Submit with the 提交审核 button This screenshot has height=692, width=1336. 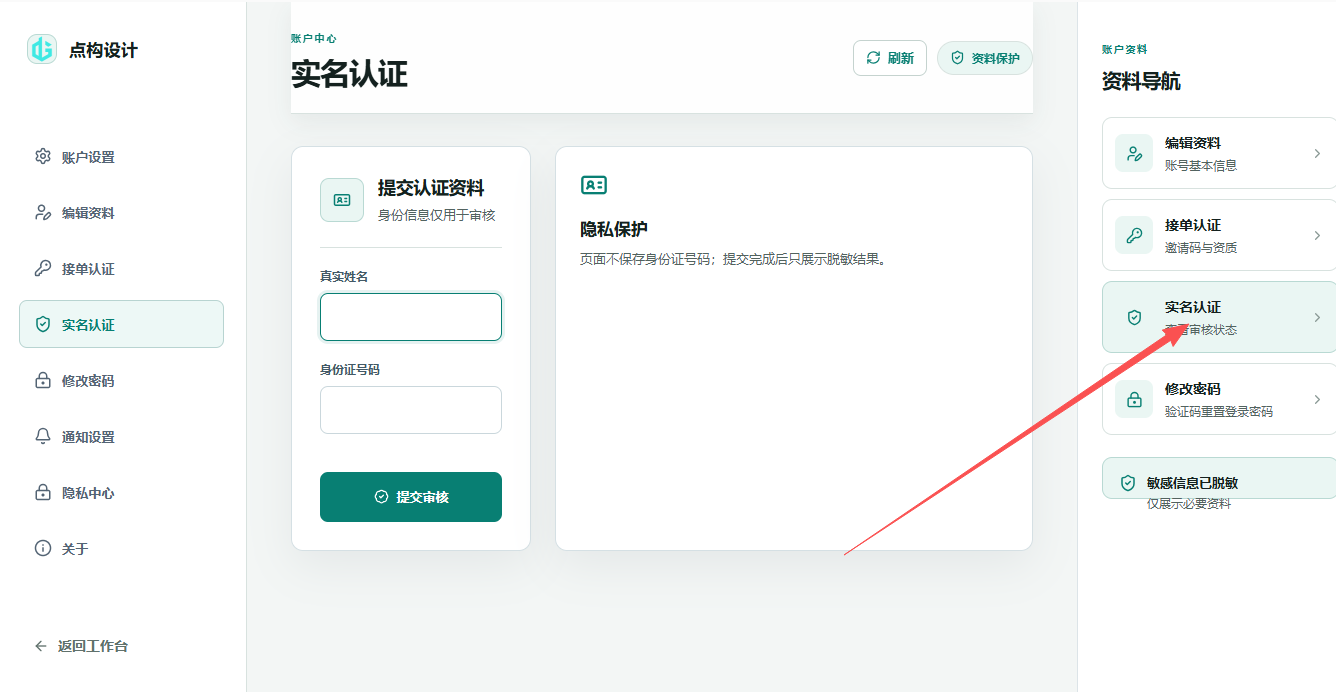tap(411, 497)
